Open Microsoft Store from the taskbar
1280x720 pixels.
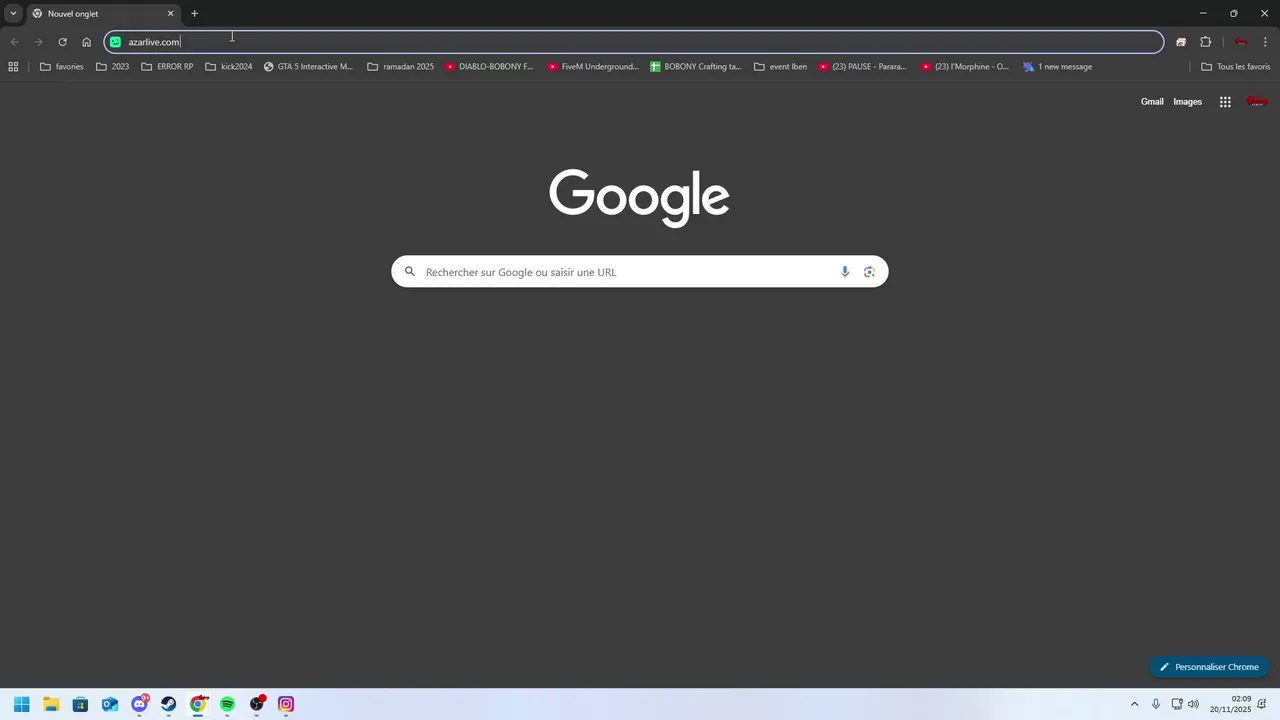[80, 704]
